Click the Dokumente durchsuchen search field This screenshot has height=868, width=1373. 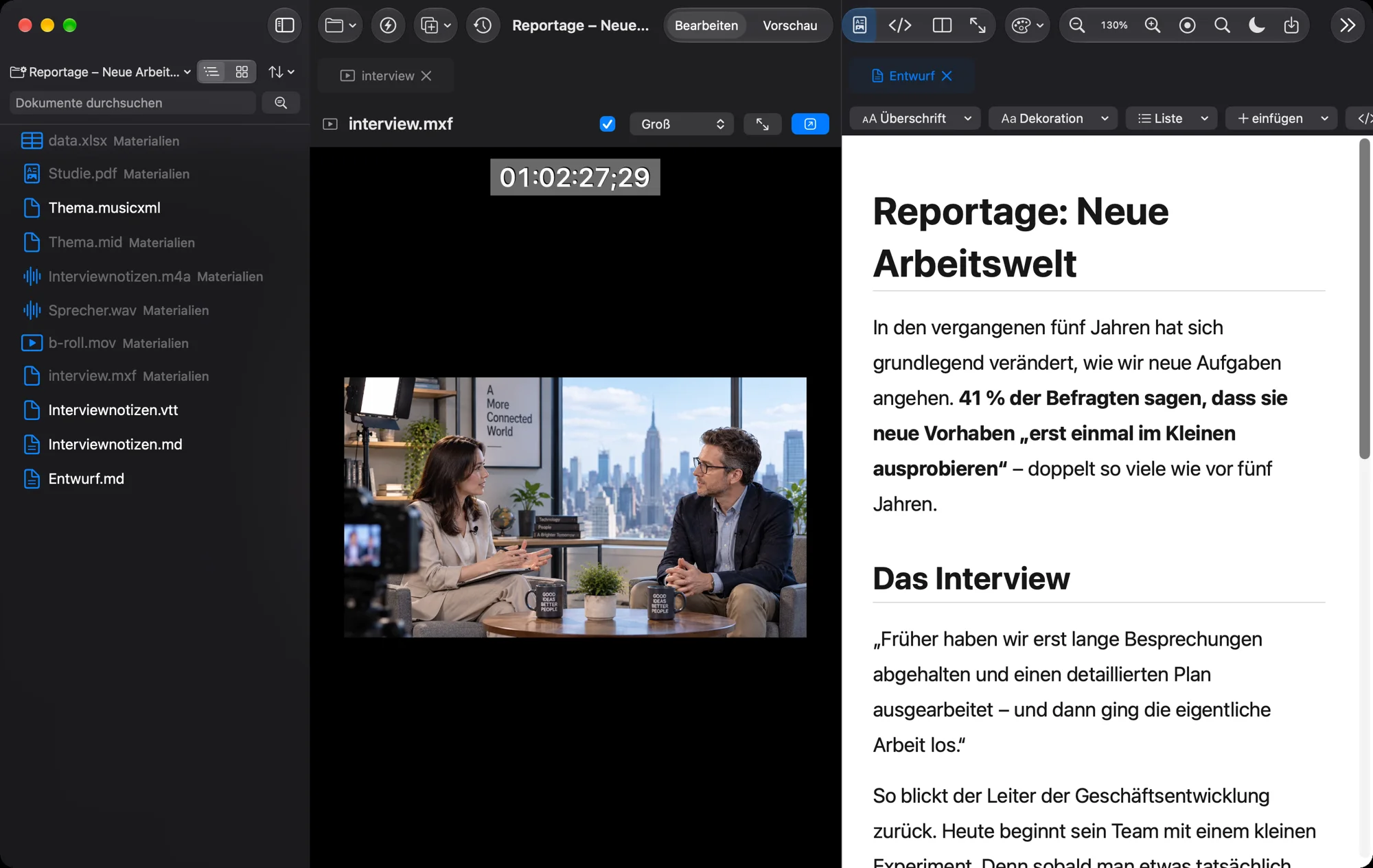click(132, 103)
